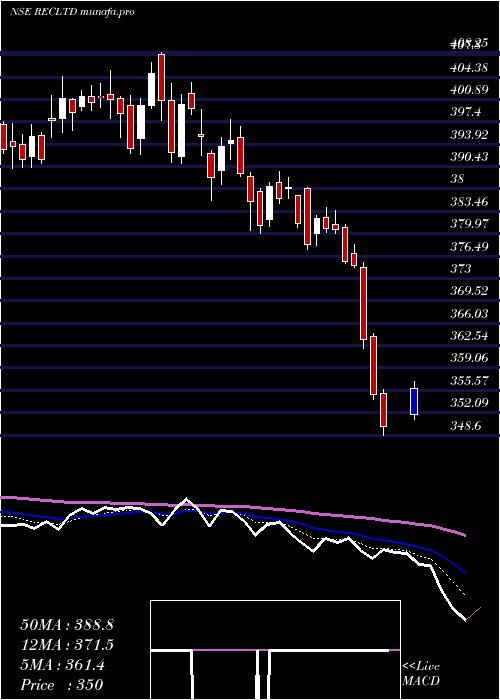Screen dimensions: 500x700
Task: Select the 404.38 price level label
Action: tap(469, 67)
